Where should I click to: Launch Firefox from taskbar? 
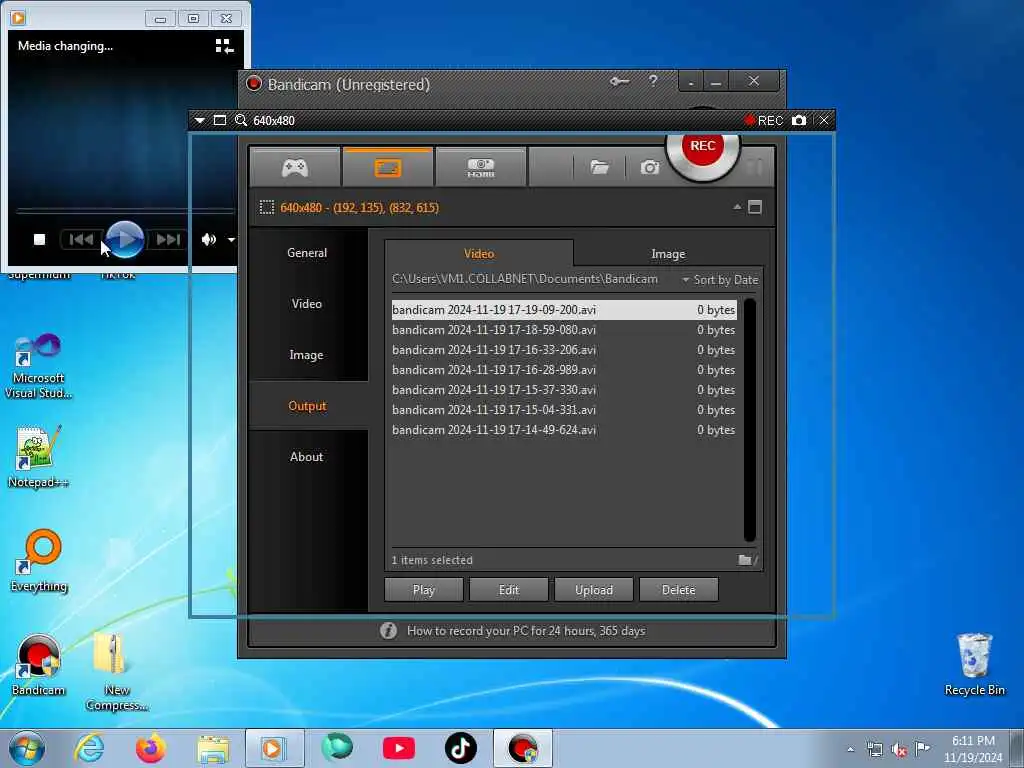[x=150, y=748]
